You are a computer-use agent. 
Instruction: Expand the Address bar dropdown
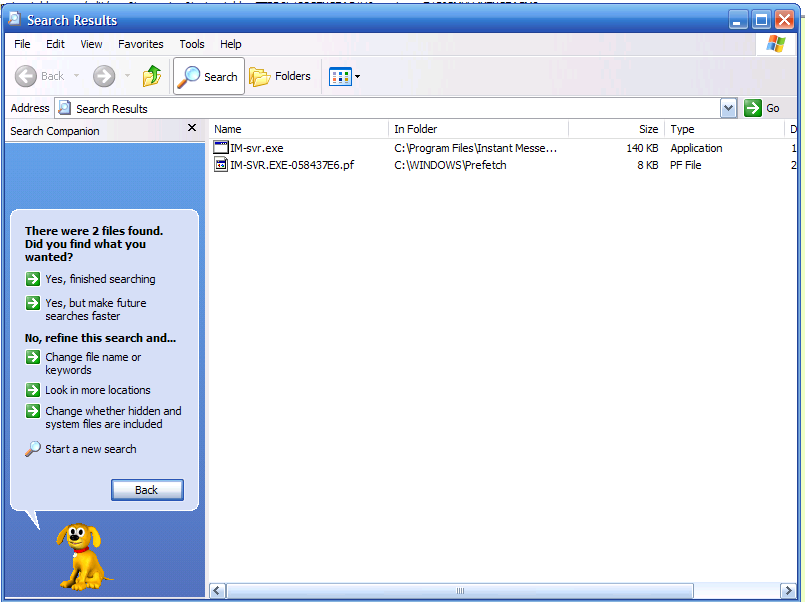coord(728,108)
